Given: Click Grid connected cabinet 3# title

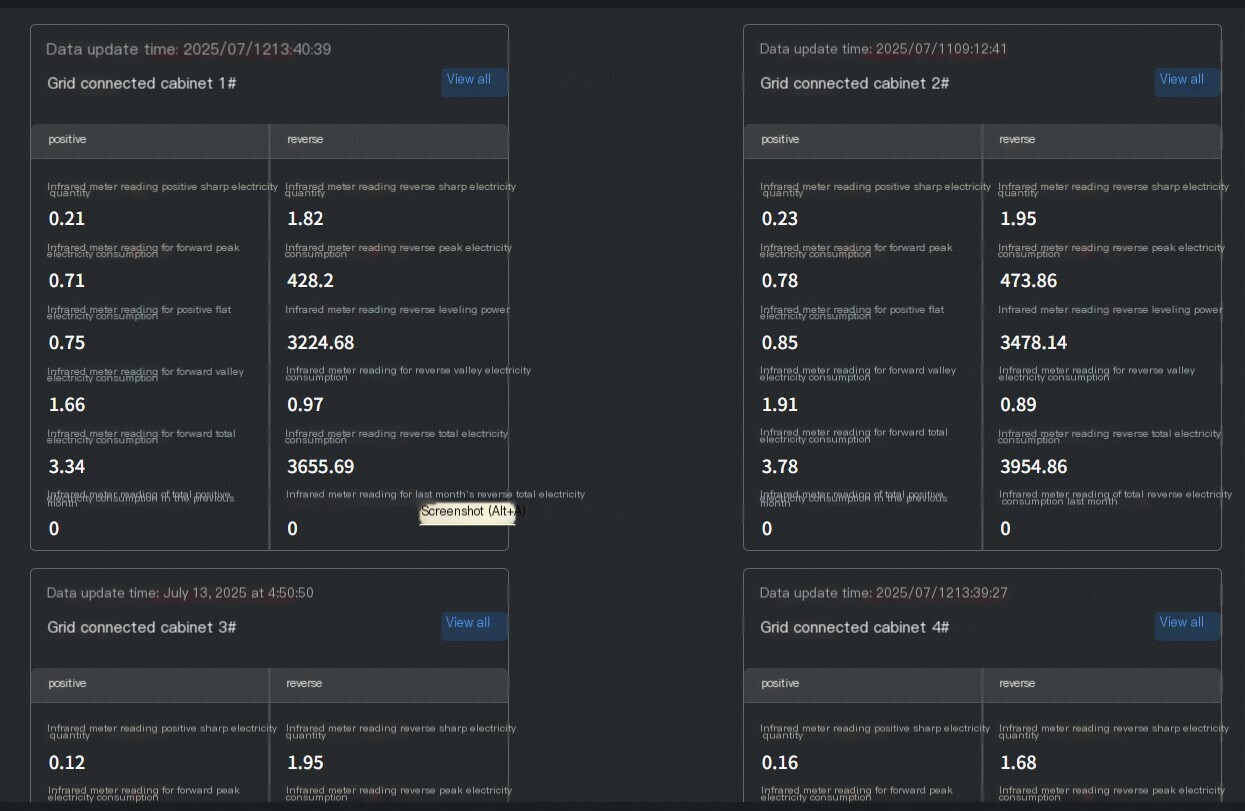Looking at the screenshot, I should click(142, 627).
